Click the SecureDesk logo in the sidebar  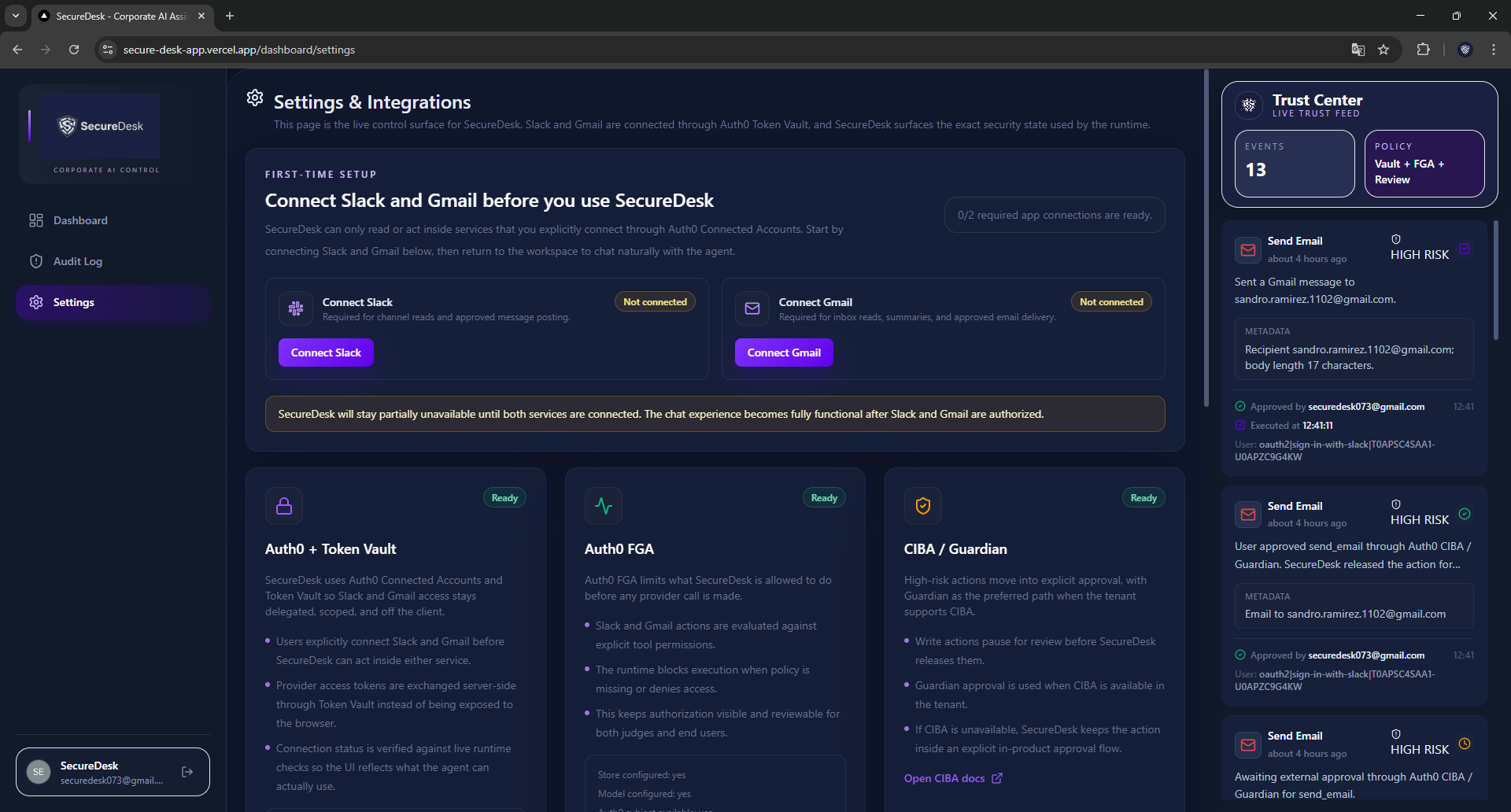click(x=101, y=126)
